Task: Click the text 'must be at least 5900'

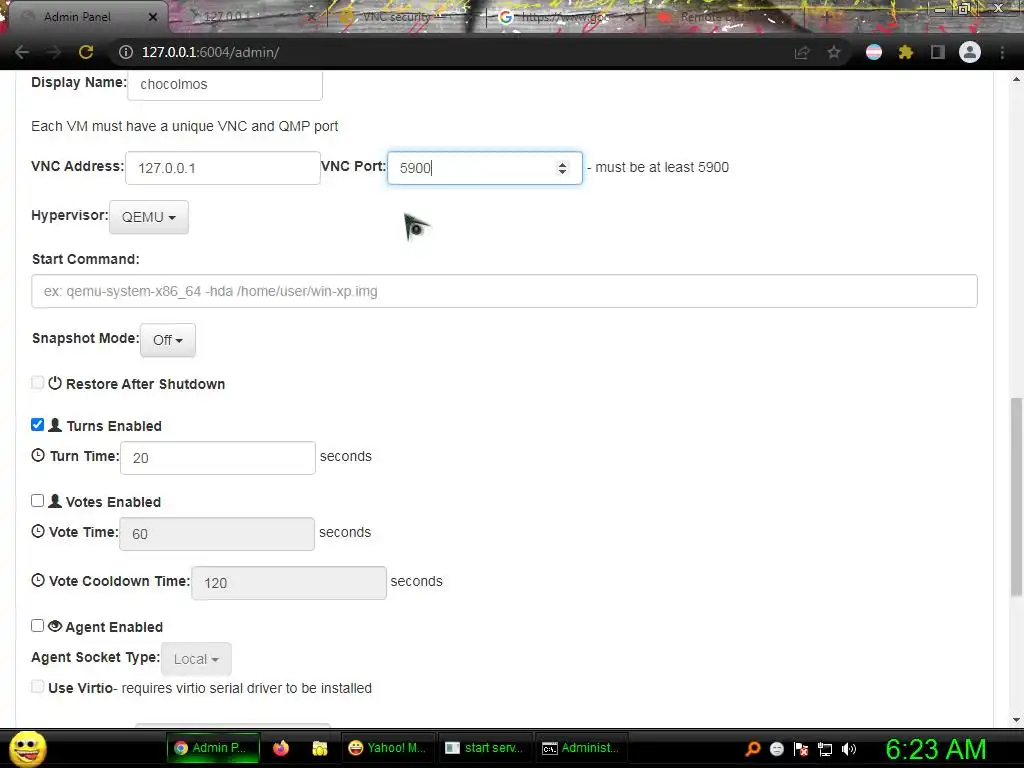Action: pyautogui.click(x=662, y=167)
